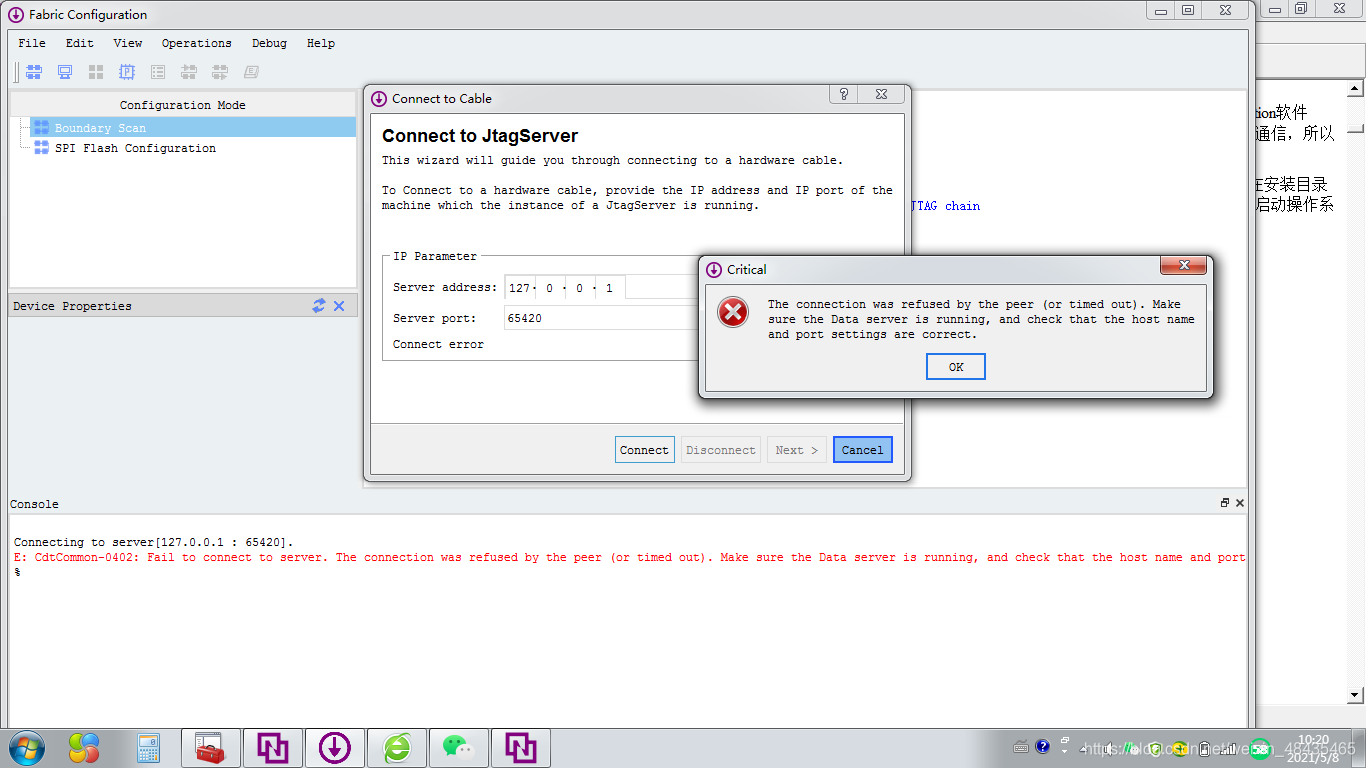Click the refresh icon in Device Properties
The height and width of the screenshot is (768, 1366).
tap(319, 306)
